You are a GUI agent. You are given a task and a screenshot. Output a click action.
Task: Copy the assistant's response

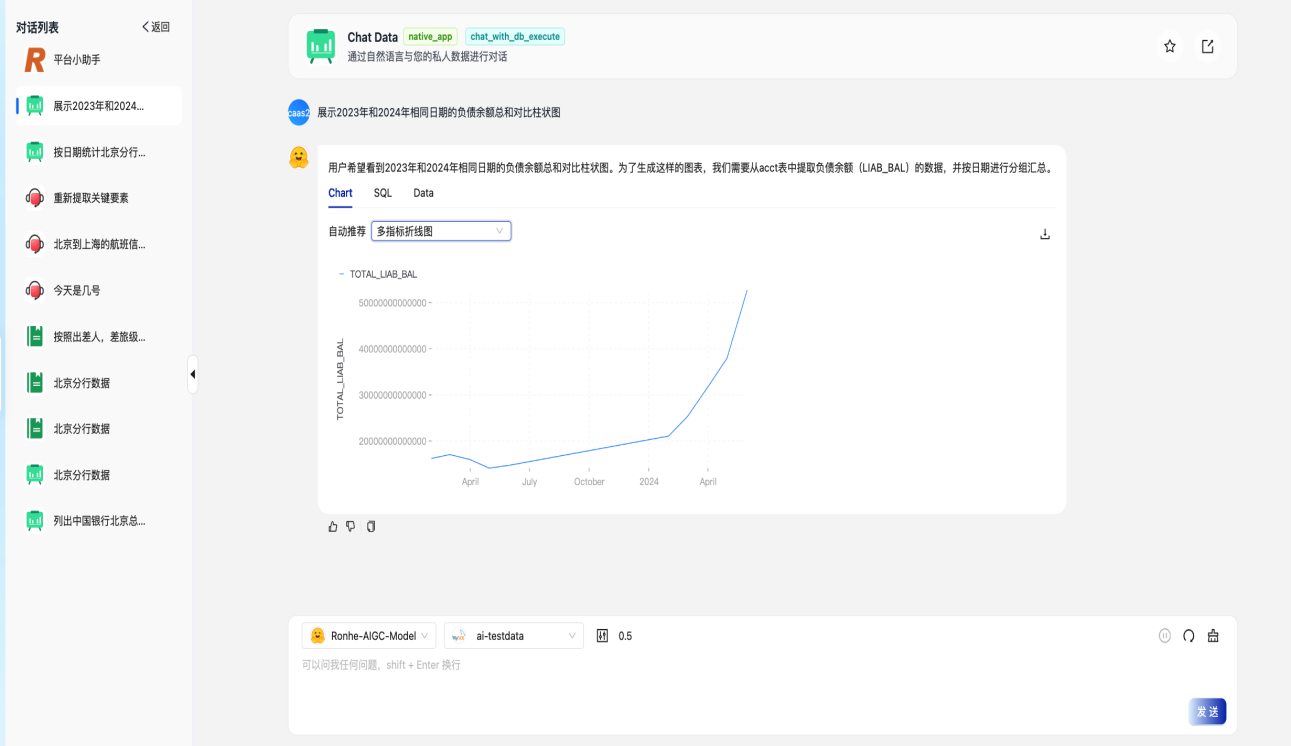[371, 526]
